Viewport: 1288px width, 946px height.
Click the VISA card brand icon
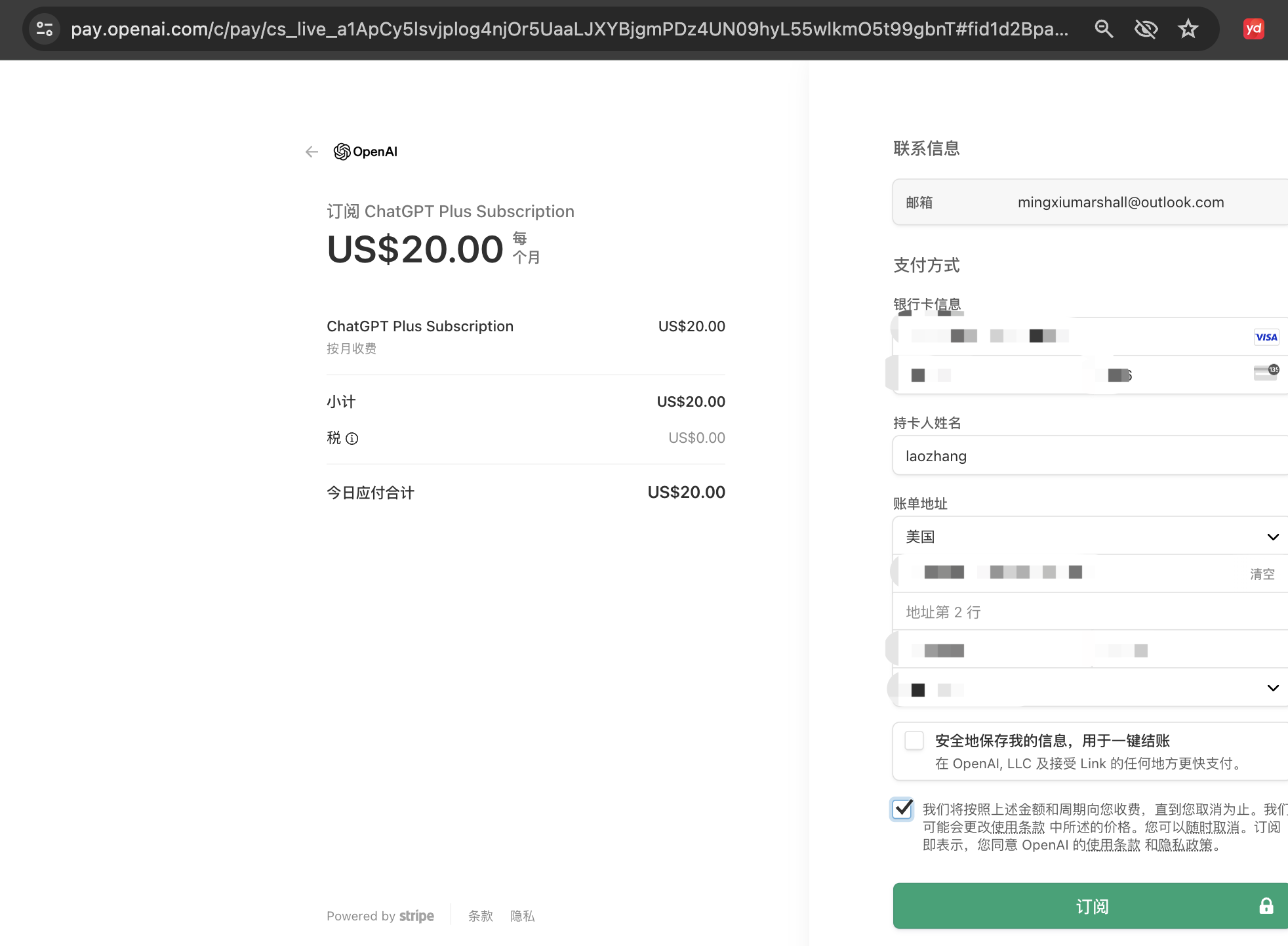(x=1266, y=337)
